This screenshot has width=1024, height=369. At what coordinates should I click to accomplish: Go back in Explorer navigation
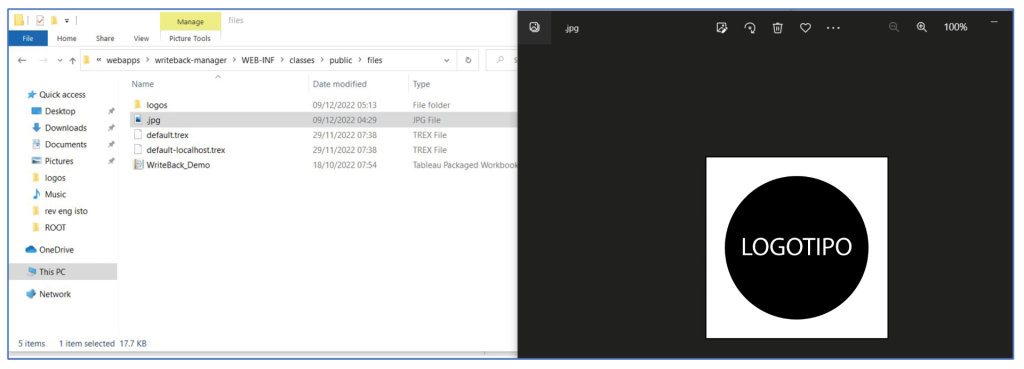tap(22, 60)
